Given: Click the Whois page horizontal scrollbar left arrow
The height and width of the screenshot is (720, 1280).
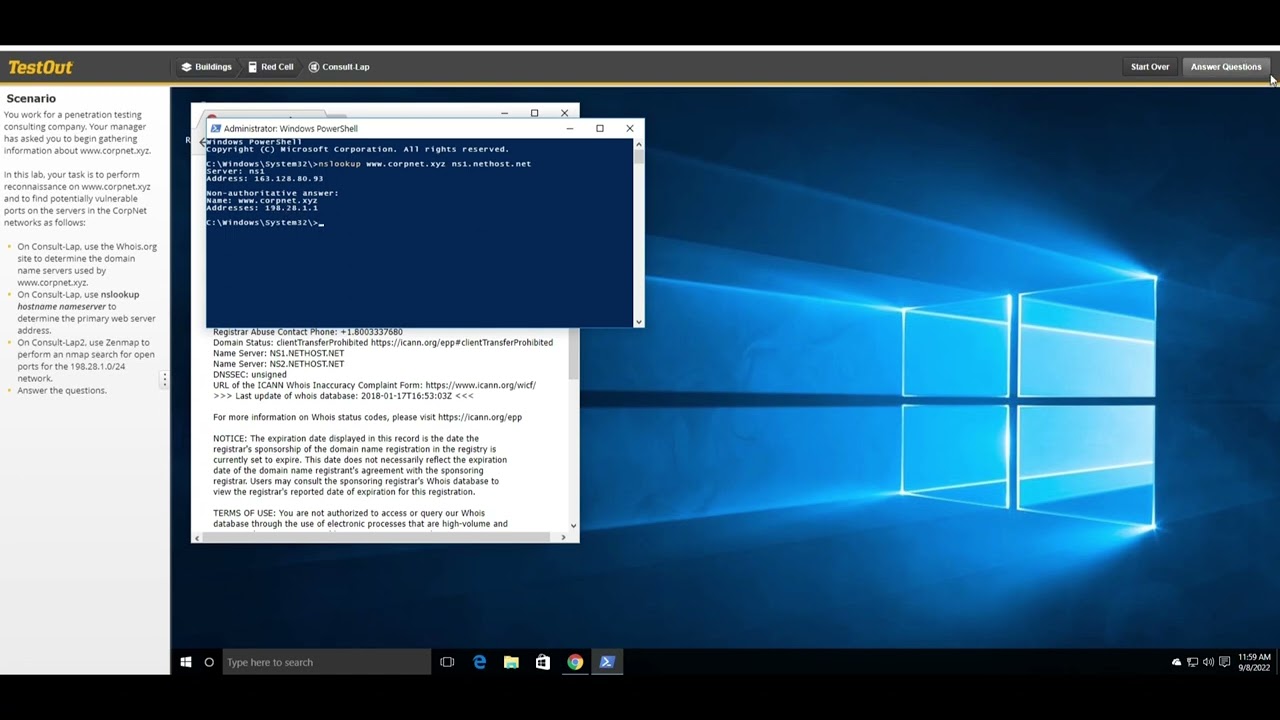Looking at the screenshot, I should click(197, 537).
